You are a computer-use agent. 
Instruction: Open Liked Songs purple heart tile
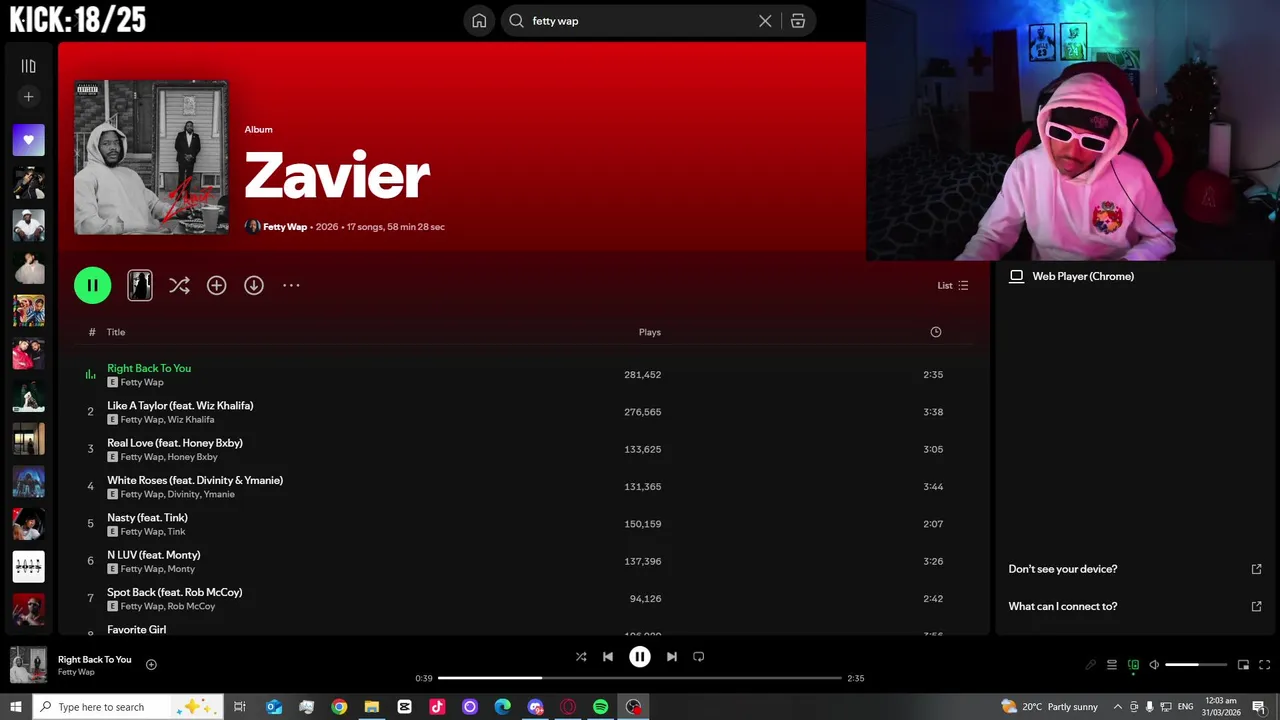28,140
